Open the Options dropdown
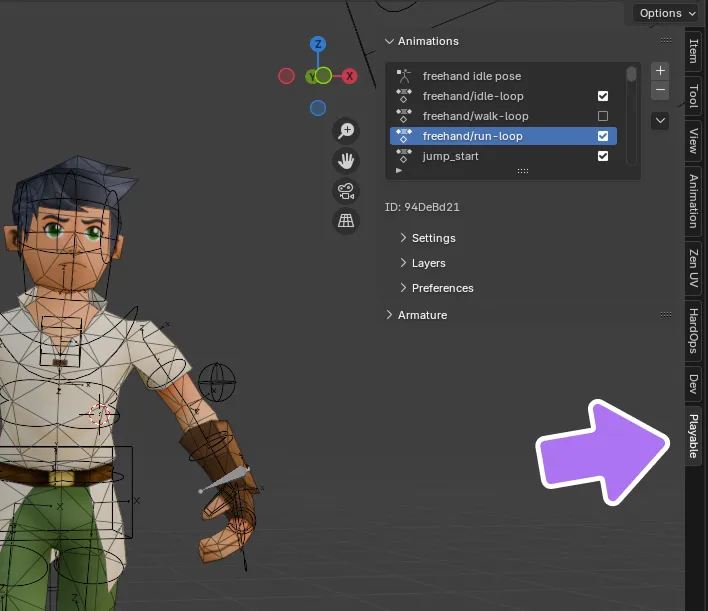 pyautogui.click(x=667, y=13)
